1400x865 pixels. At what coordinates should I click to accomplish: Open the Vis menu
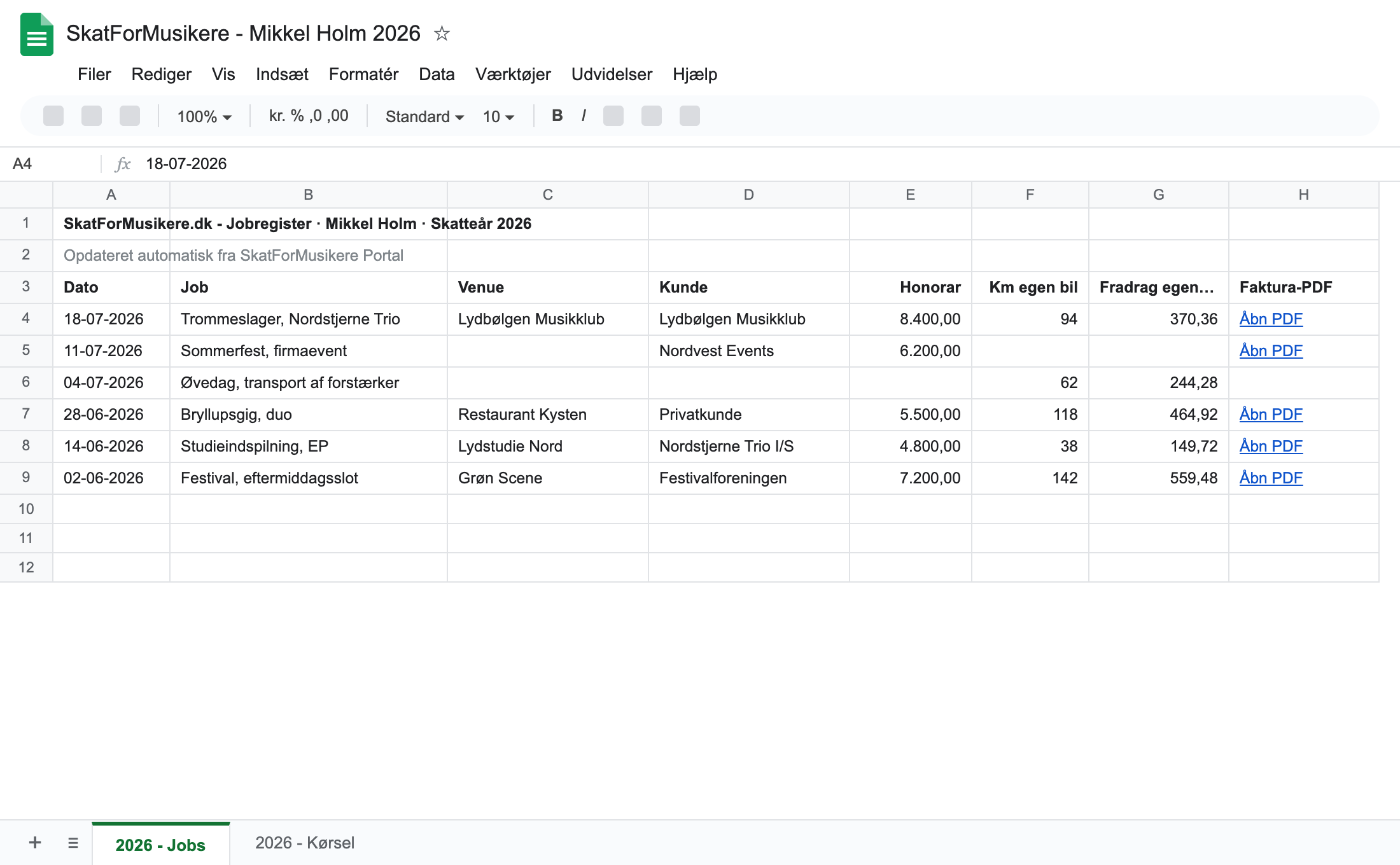[x=223, y=74]
